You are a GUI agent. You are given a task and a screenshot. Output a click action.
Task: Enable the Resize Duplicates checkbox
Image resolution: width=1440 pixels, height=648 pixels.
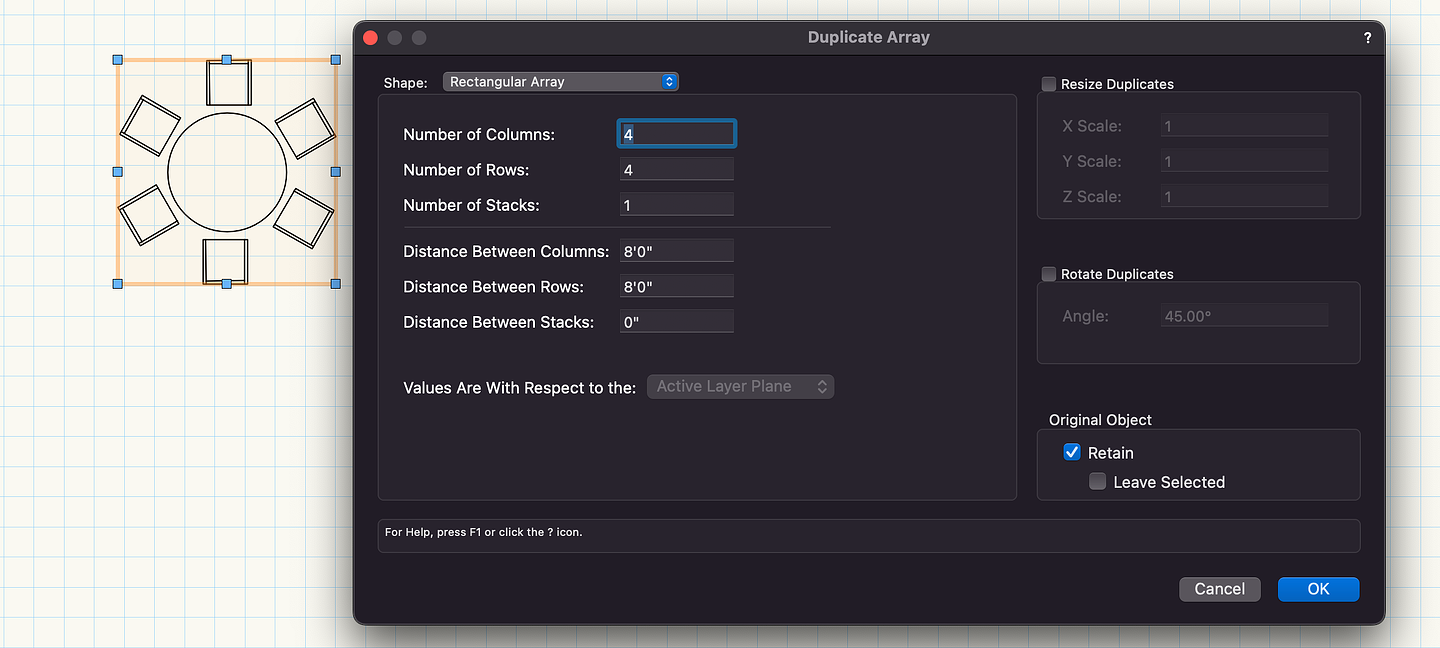(1049, 84)
